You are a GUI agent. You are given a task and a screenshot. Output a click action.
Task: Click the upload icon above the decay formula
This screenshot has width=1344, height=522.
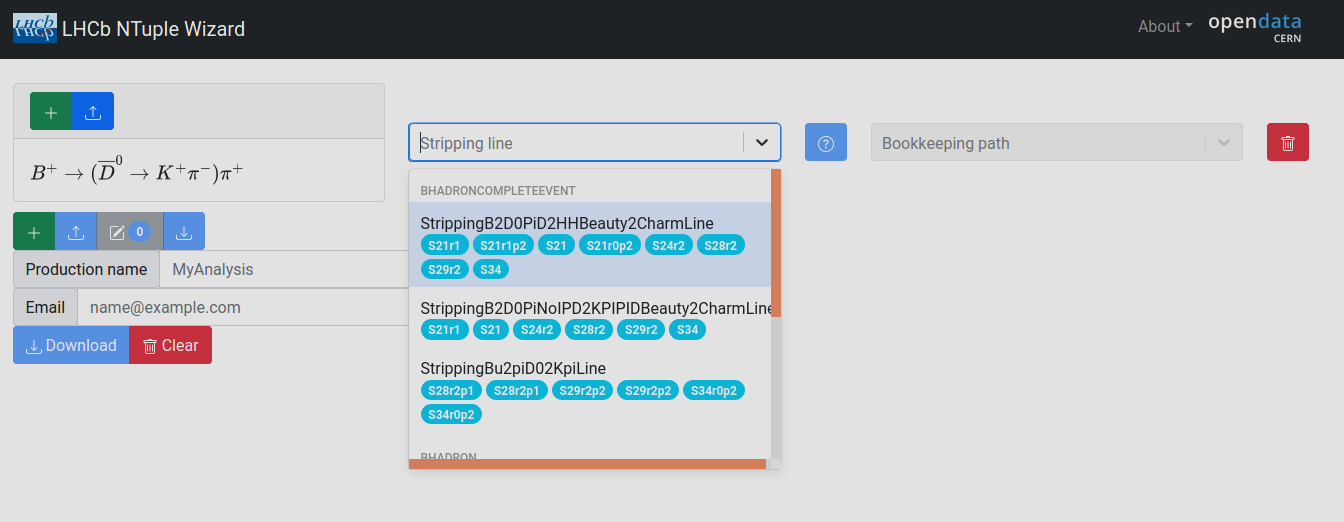93,112
